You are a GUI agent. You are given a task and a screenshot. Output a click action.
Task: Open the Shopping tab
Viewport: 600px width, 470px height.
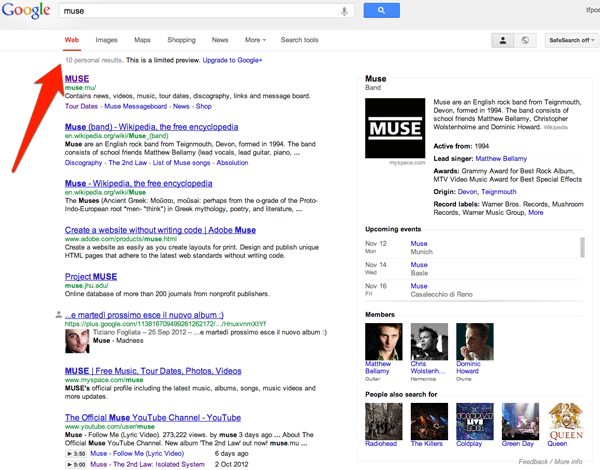click(x=181, y=40)
